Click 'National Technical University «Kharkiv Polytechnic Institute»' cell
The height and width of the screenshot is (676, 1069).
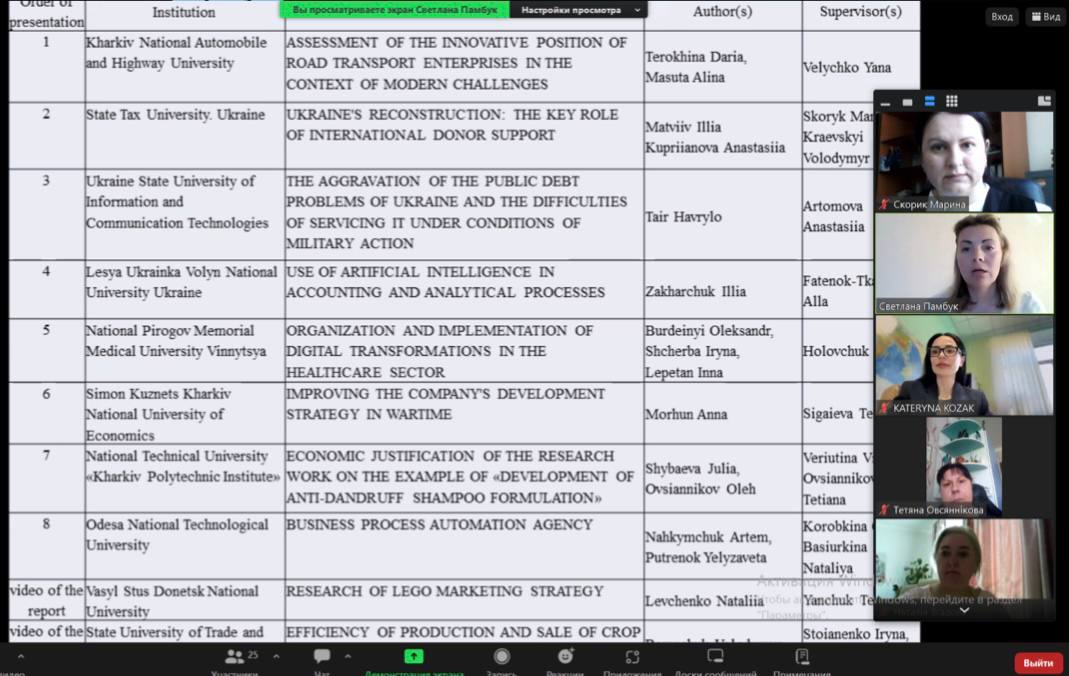(184, 478)
